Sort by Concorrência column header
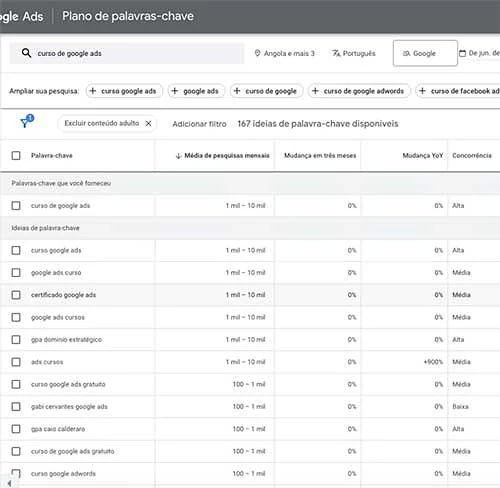This screenshot has width=500, height=488. (x=472, y=156)
